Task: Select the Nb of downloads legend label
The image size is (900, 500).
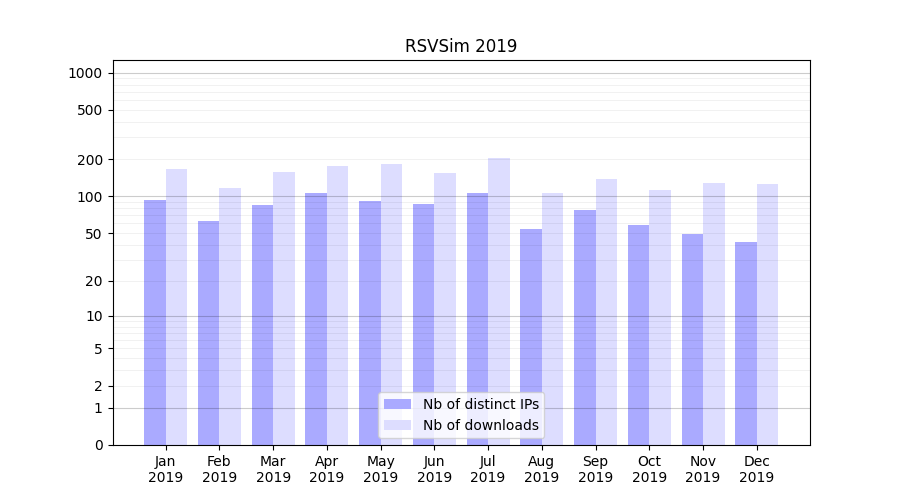Action: (x=480, y=425)
